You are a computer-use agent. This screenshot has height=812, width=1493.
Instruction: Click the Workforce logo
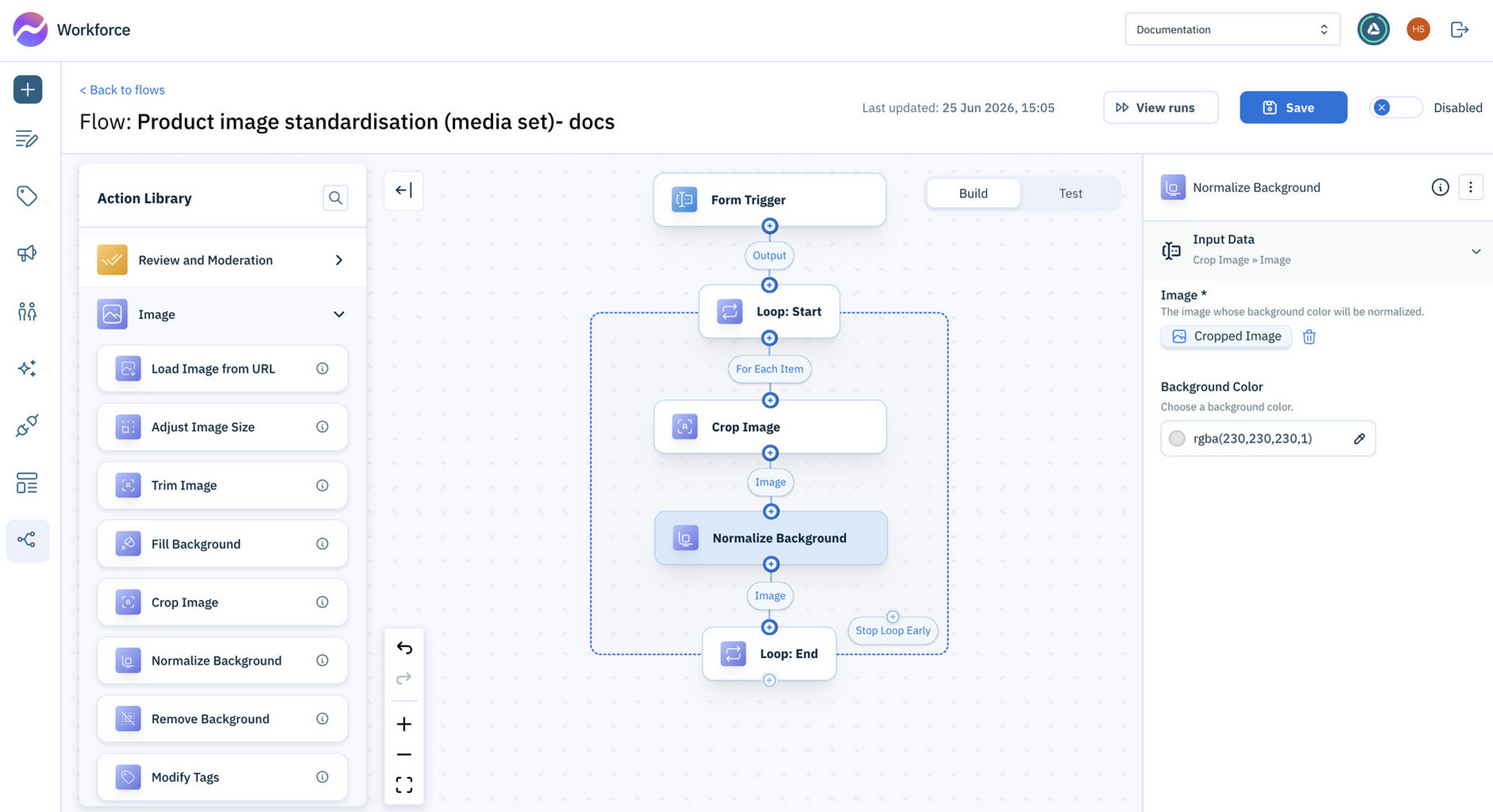[x=30, y=29]
